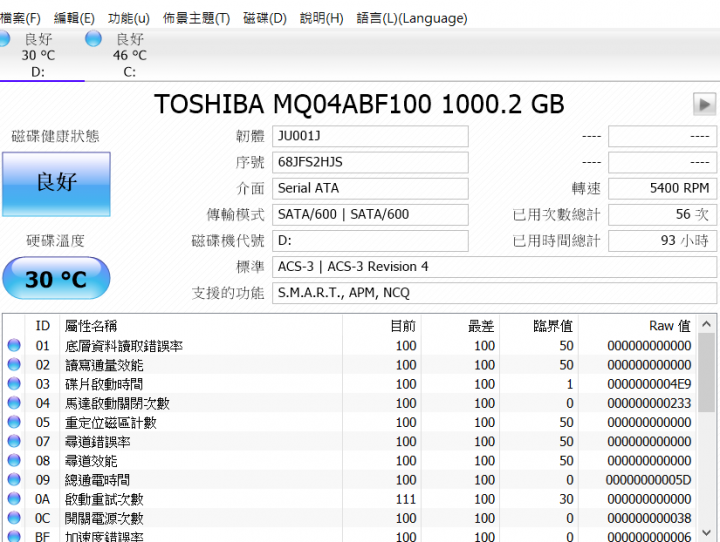Click status orb for attribute 04
This screenshot has height=542, width=720.
click(14, 403)
